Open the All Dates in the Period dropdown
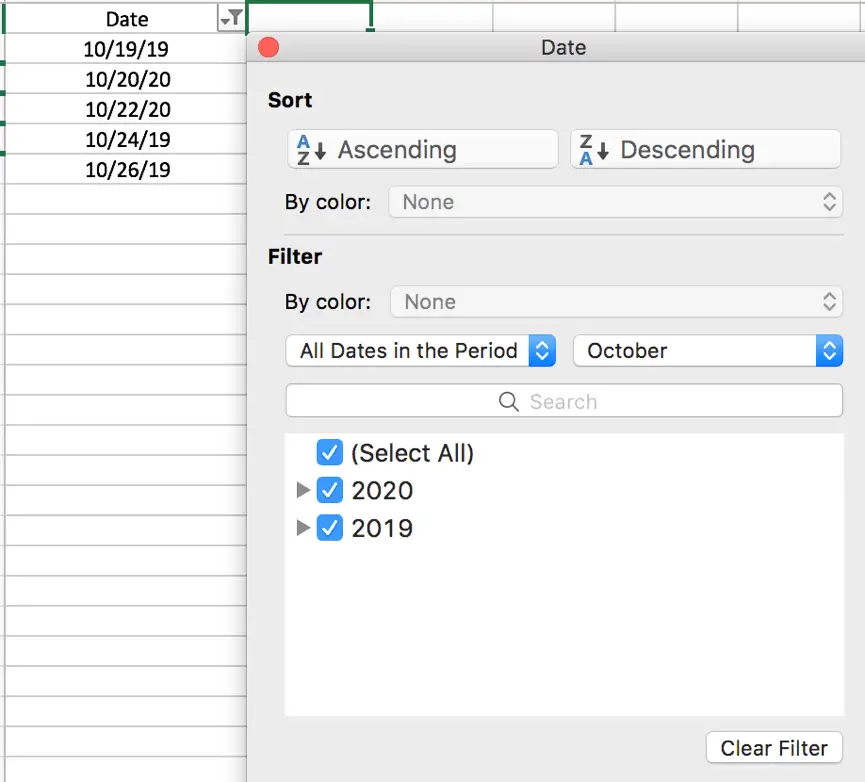The image size is (865, 782). point(421,351)
